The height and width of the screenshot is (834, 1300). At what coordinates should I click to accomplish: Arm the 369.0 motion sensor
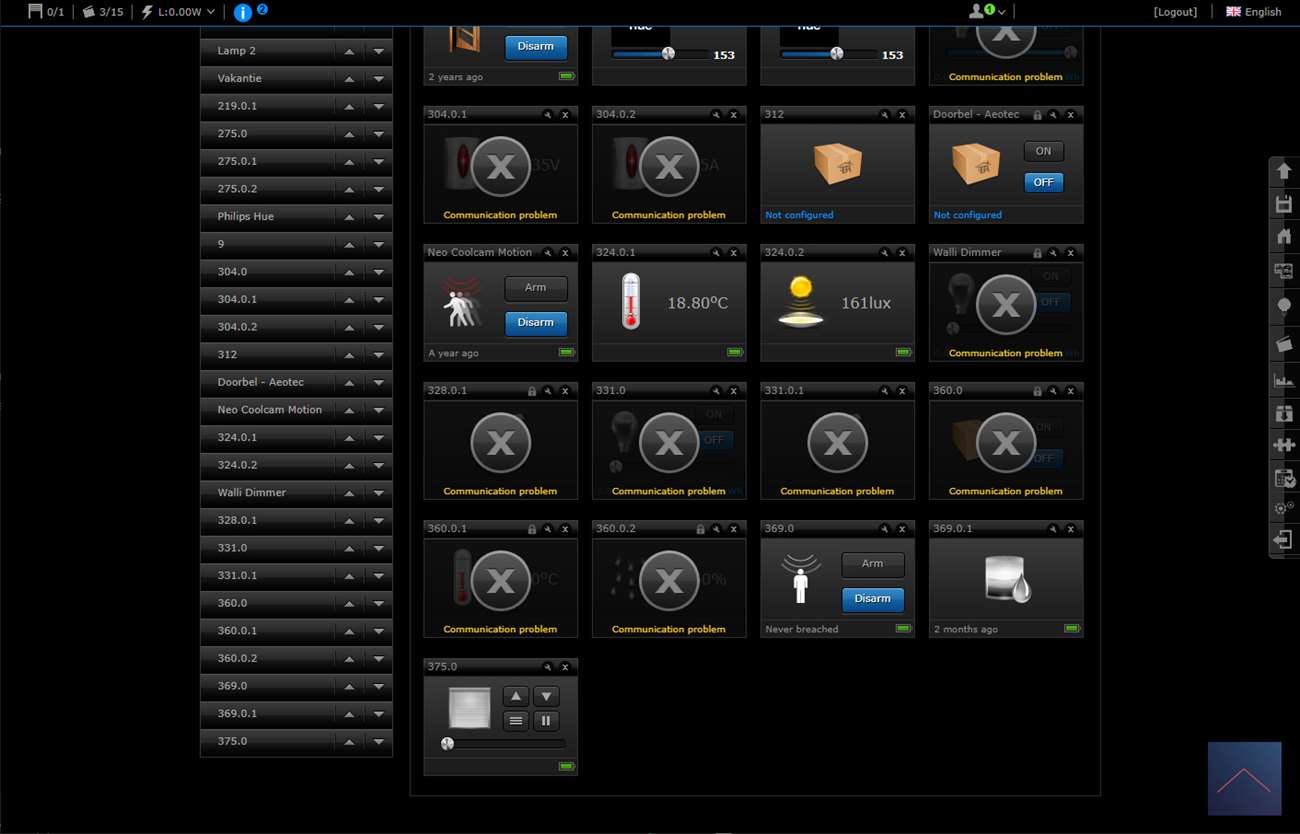click(873, 564)
